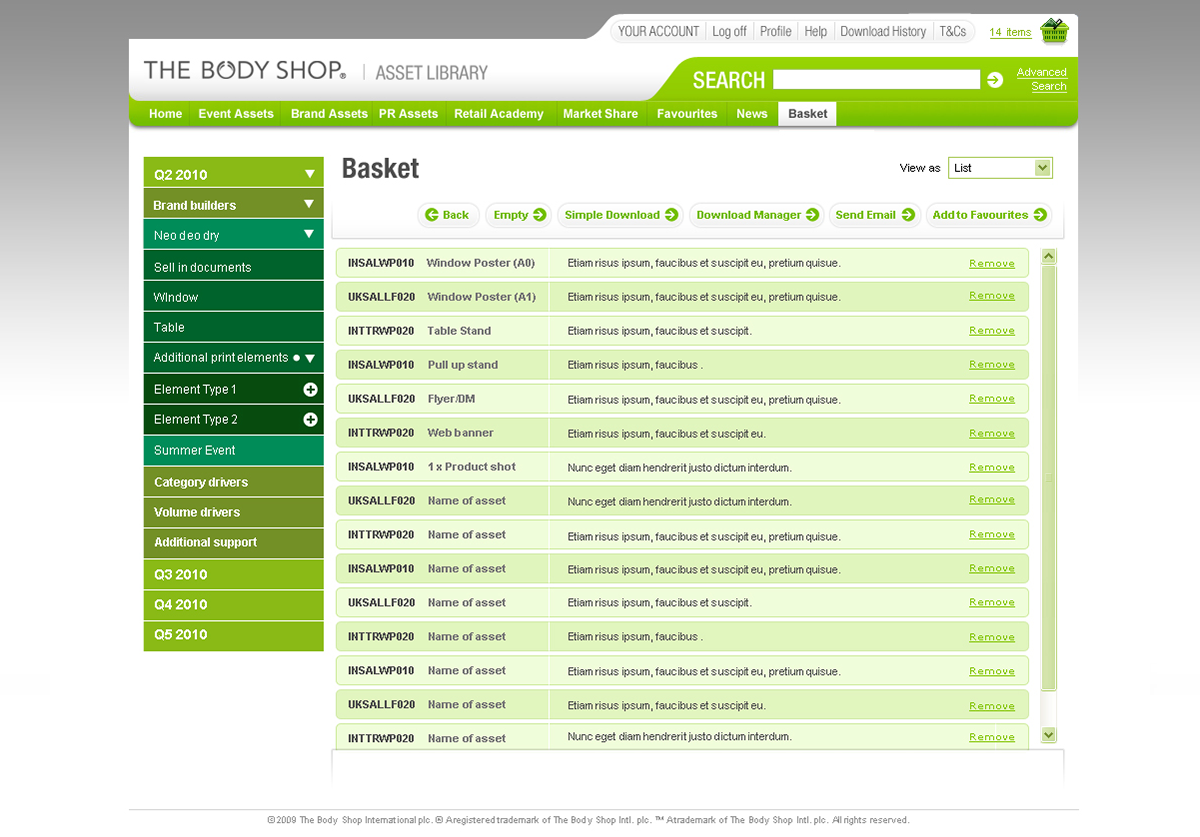Toggle Additional print elements arrow
This screenshot has height=837, width=1200.
point(310,358)
